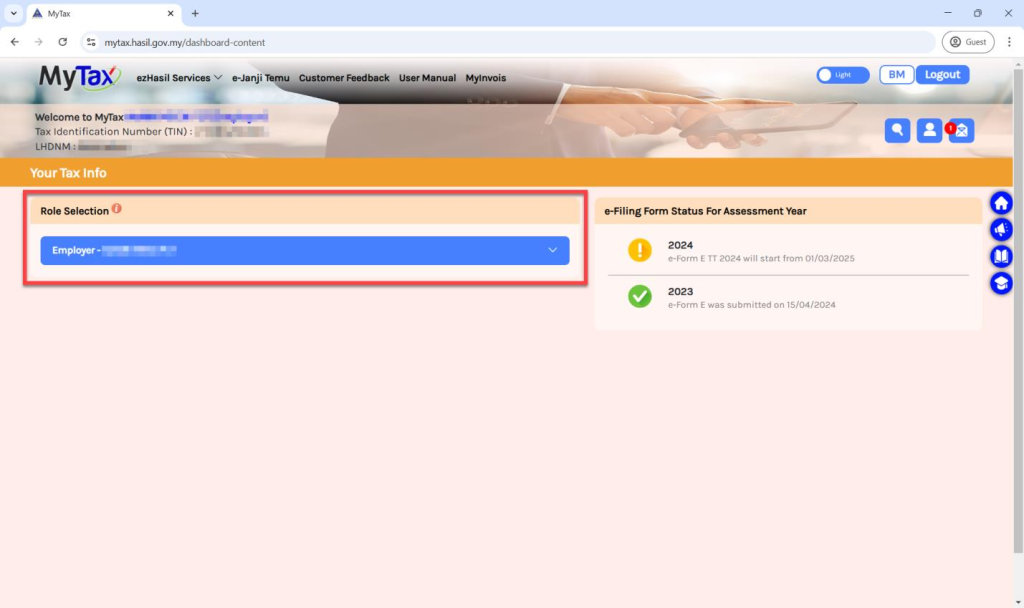1024x608 pixels.
Task: Open a new browser tab
Action: 195,13
